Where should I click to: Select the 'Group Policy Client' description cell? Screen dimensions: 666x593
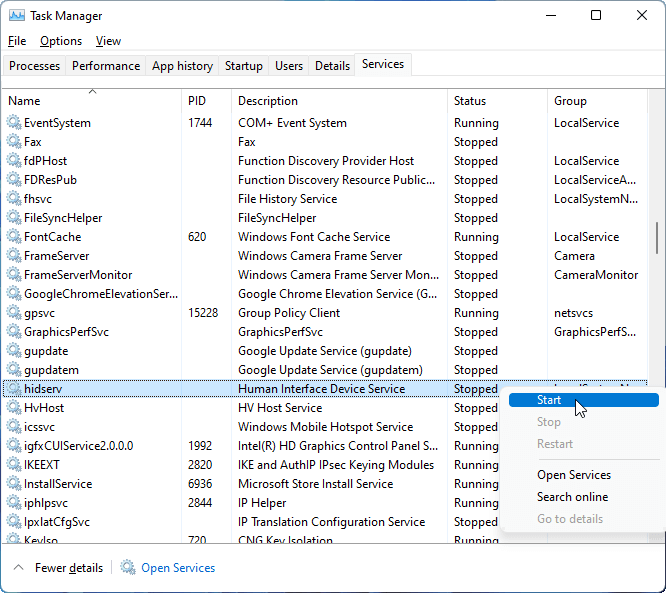tap(289, 313)
